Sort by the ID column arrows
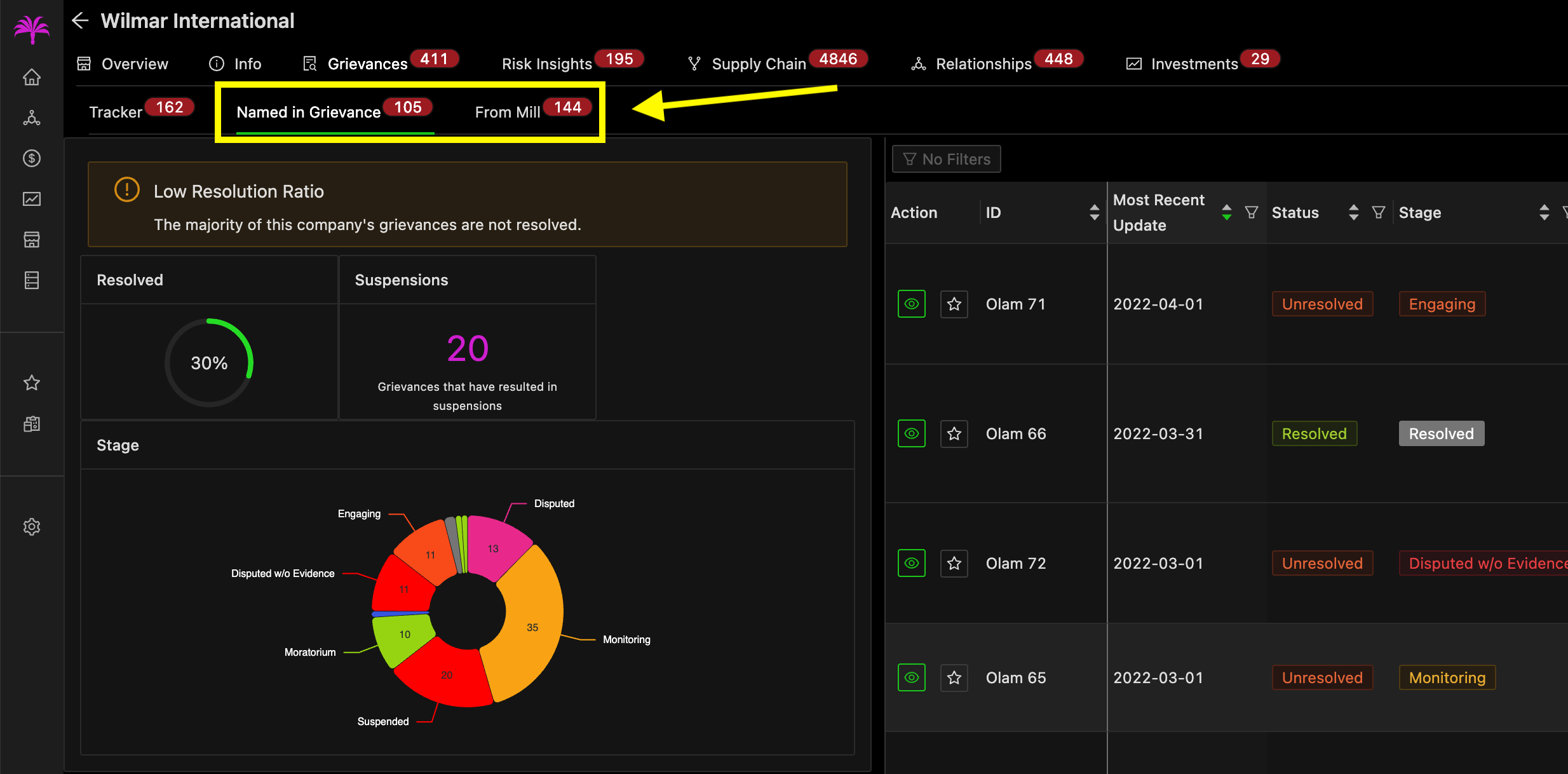The height and width of the screenshot is (774, 1568). [1094, 212]
